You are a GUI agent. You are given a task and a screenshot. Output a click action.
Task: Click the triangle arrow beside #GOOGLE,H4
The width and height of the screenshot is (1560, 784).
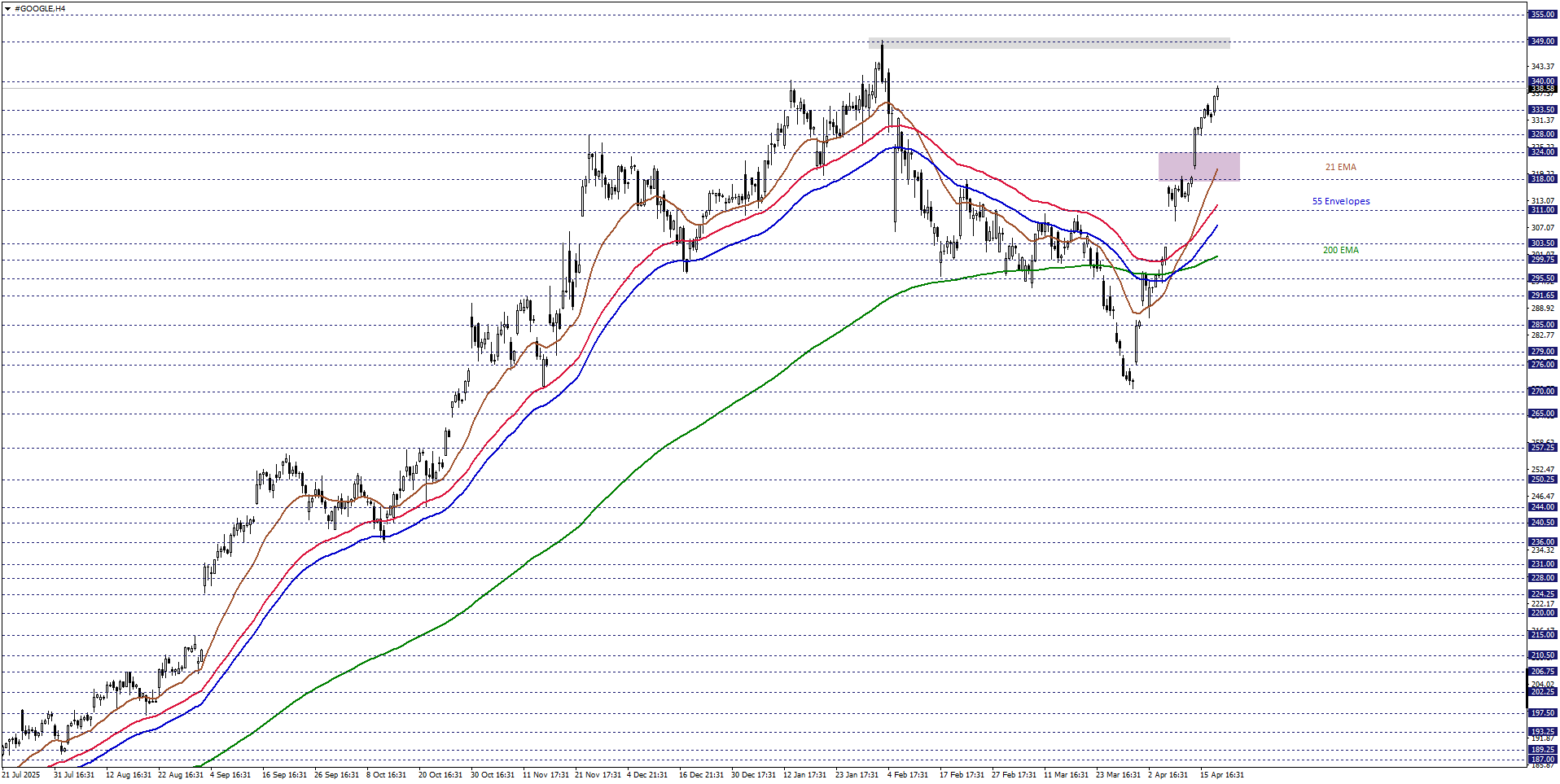(x=8, y=9)
